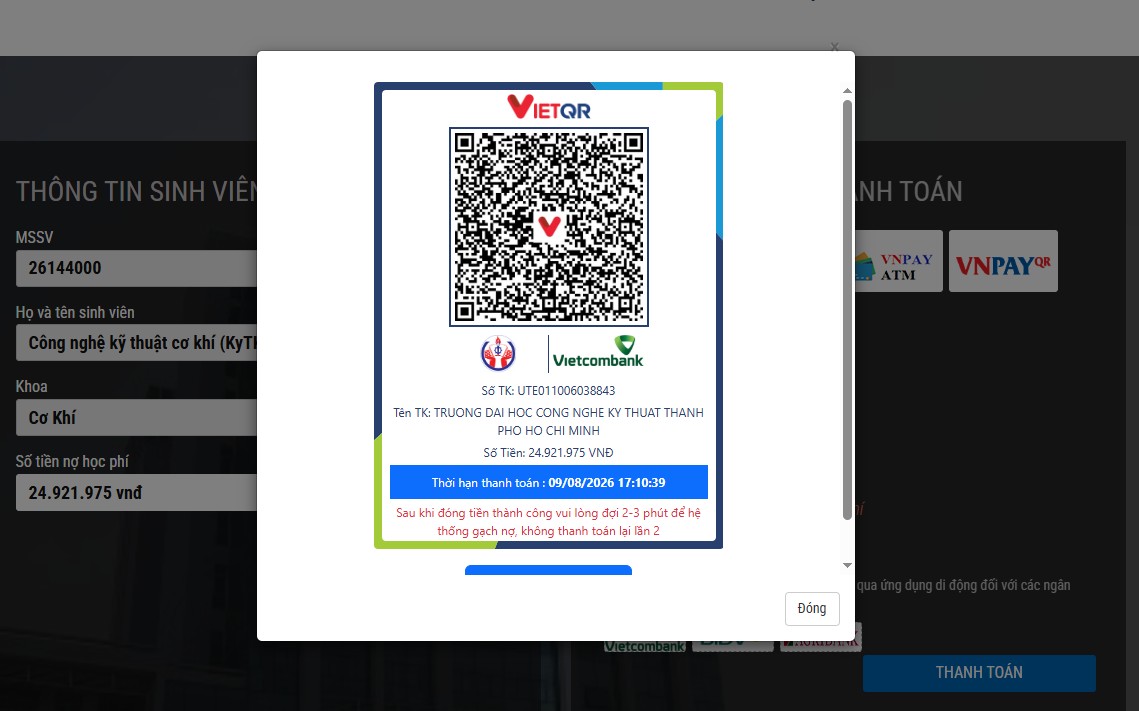Click the student name field
Image resolution: width=1139 pixels, height=711 pixels.
[x=137, y=343]
